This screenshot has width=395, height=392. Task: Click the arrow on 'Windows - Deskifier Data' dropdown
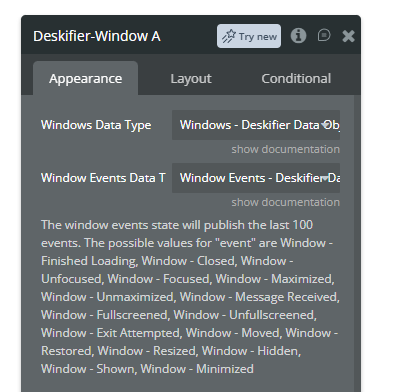(x=325, y=125)
